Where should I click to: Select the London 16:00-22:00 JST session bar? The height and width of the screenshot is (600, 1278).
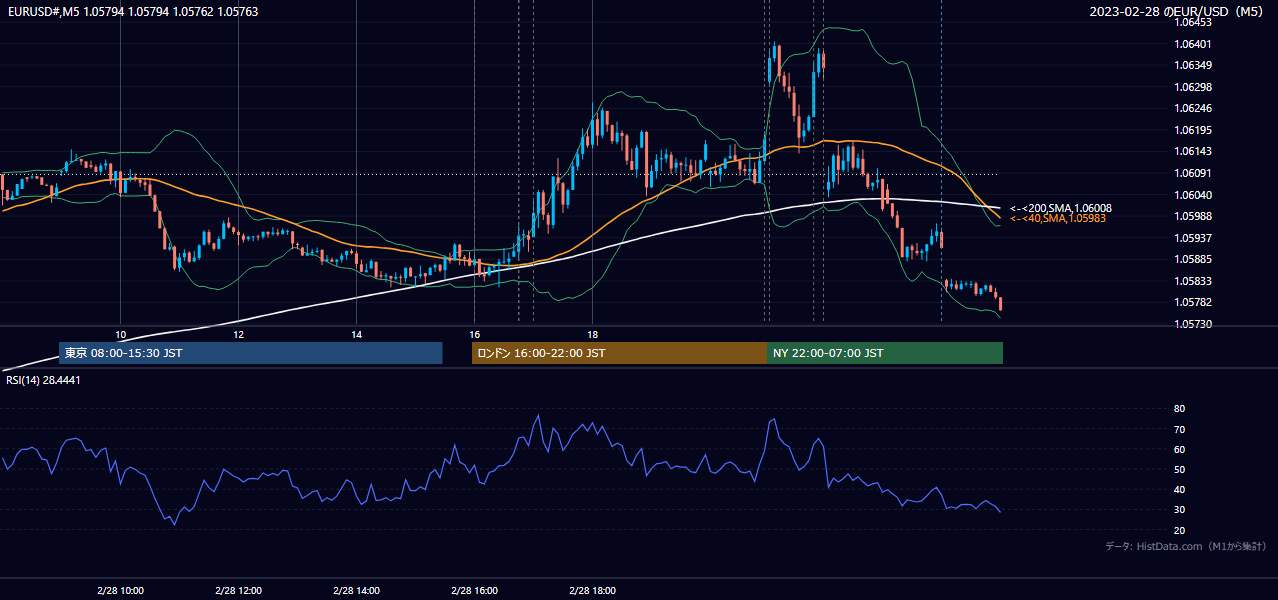(x=619, y=353)
